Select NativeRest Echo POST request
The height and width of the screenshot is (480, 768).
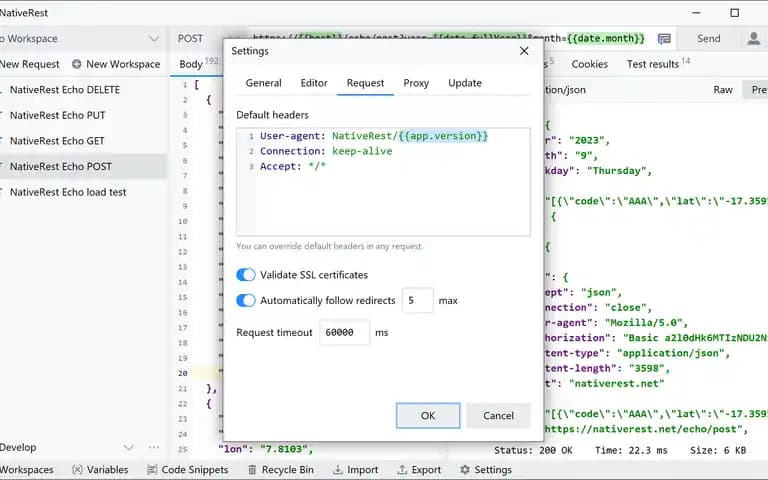[x=61, y=167]
